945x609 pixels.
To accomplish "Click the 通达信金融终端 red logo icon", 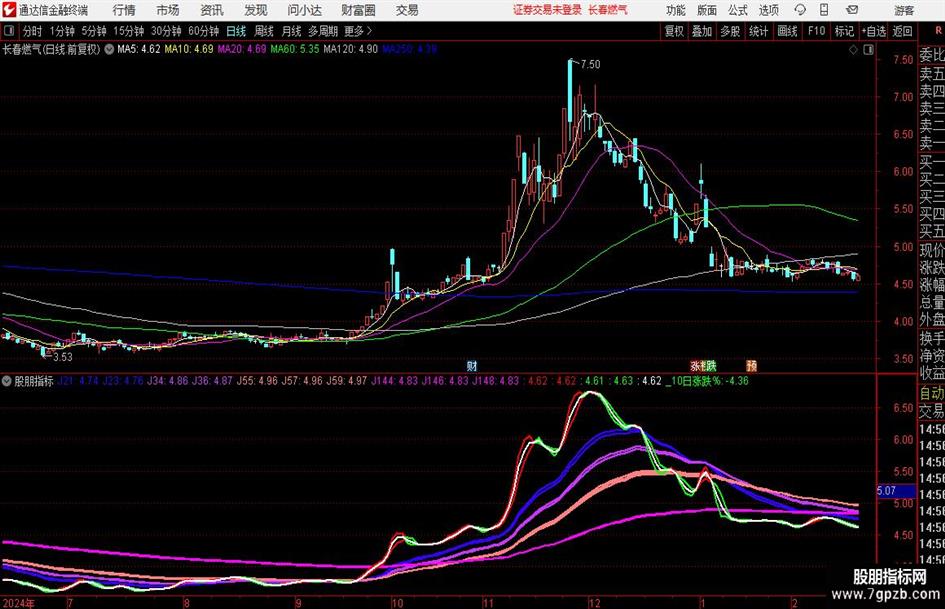I will pyautogui.click(x=8, y=10).
